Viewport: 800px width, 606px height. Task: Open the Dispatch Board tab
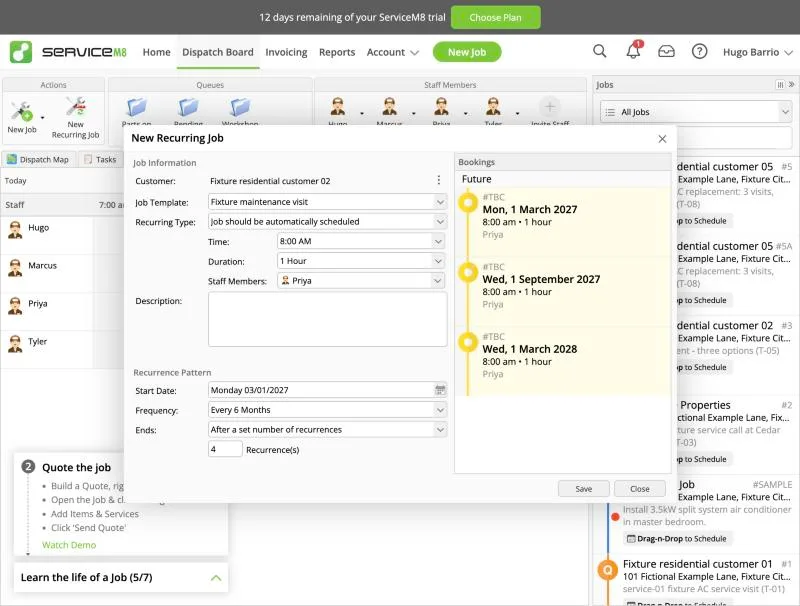pyautogui.click(x=218, y=52)
